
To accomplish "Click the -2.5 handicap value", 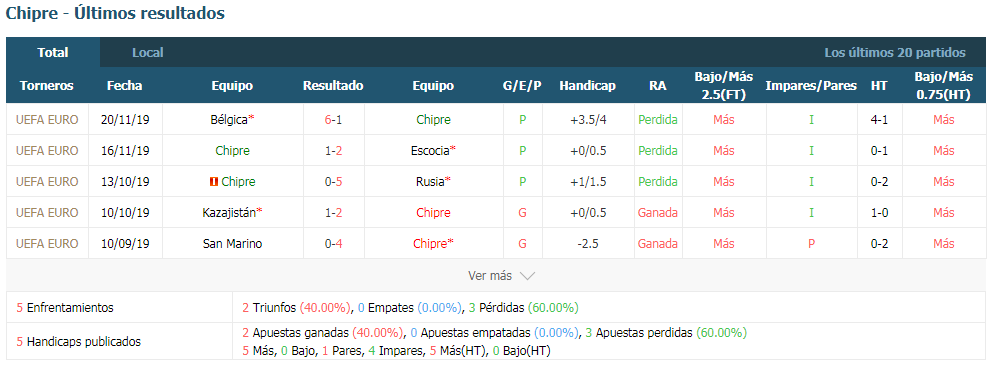I will [587, 244].
